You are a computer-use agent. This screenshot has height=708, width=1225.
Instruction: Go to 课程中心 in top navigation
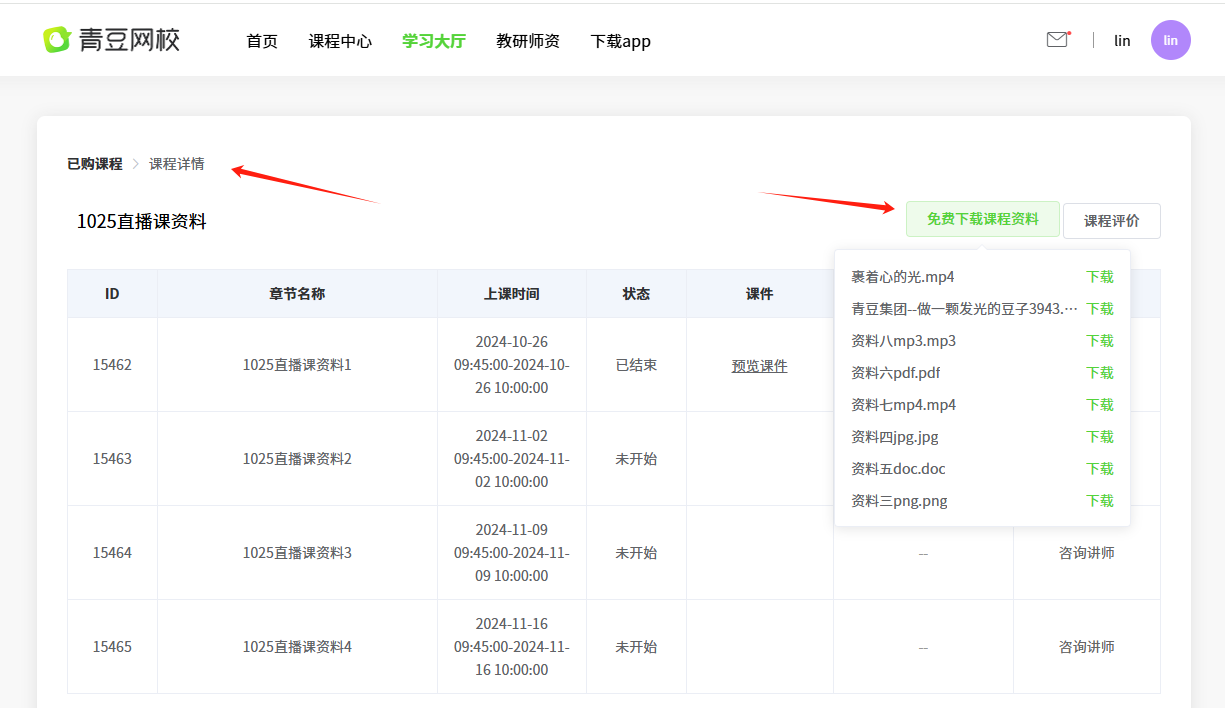(x=340, y=41)
